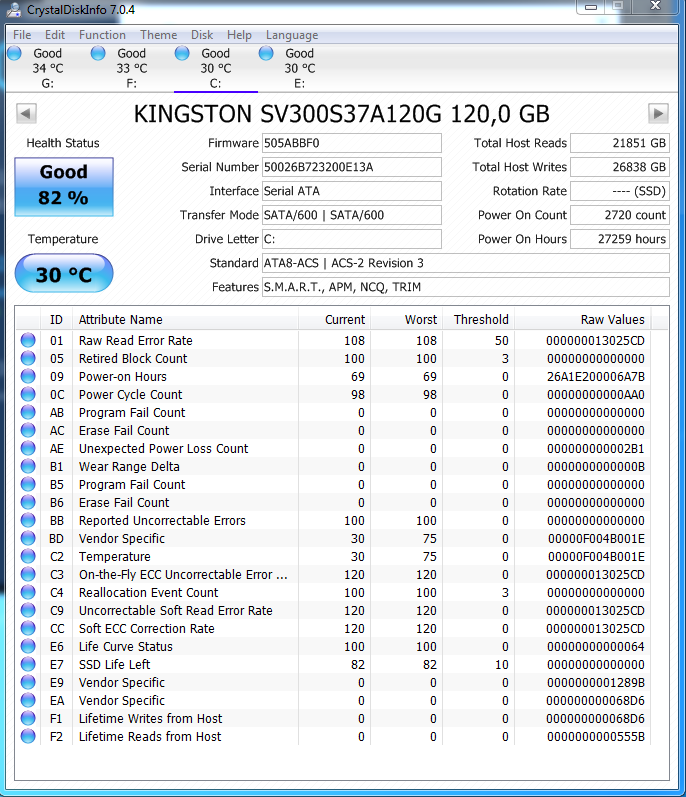This screenshot has height=797, width=686.
Task: Select the G: drive status icon
Action: point(15,54)
